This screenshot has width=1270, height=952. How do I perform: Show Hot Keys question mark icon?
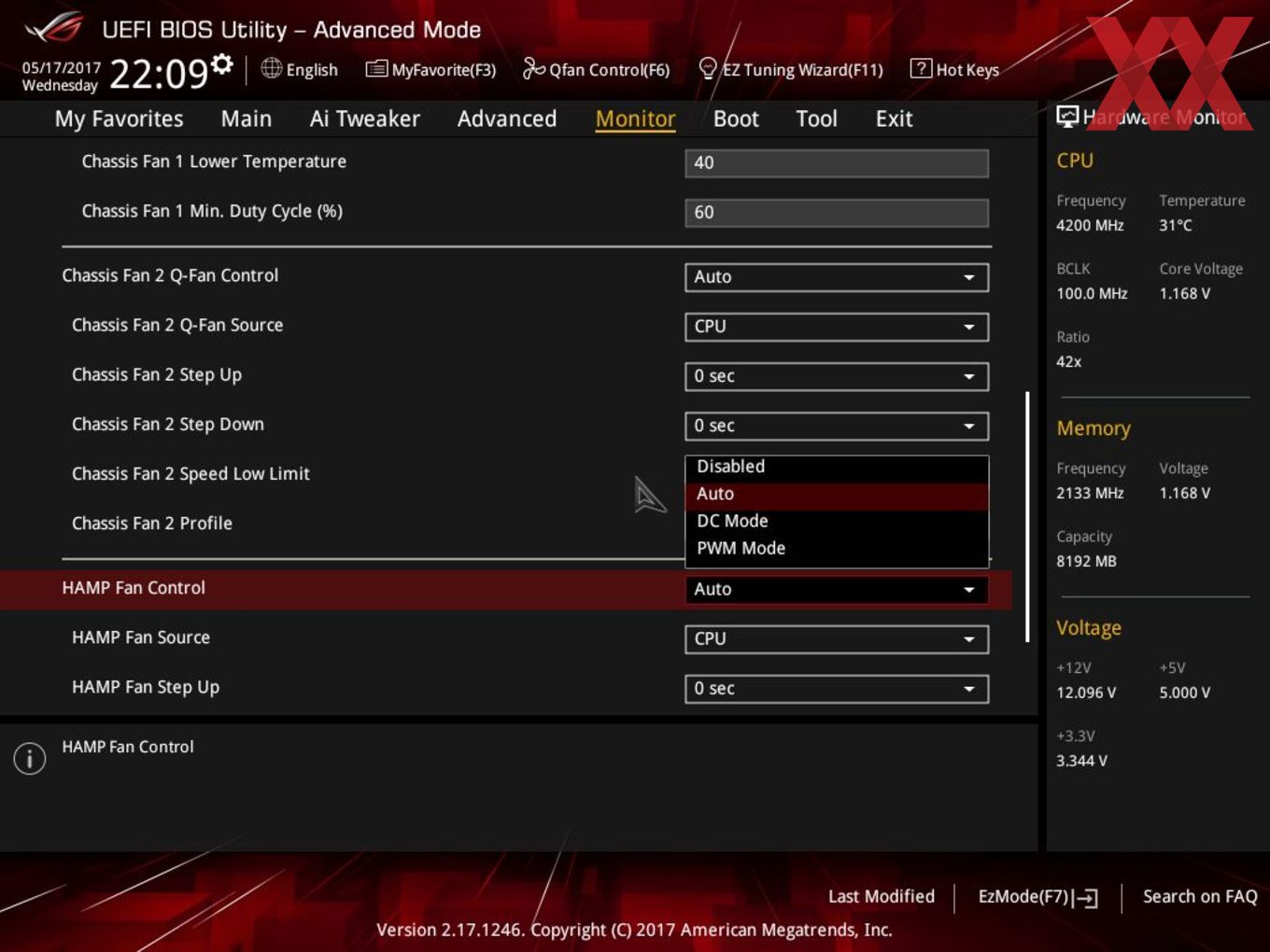[920, 68]
